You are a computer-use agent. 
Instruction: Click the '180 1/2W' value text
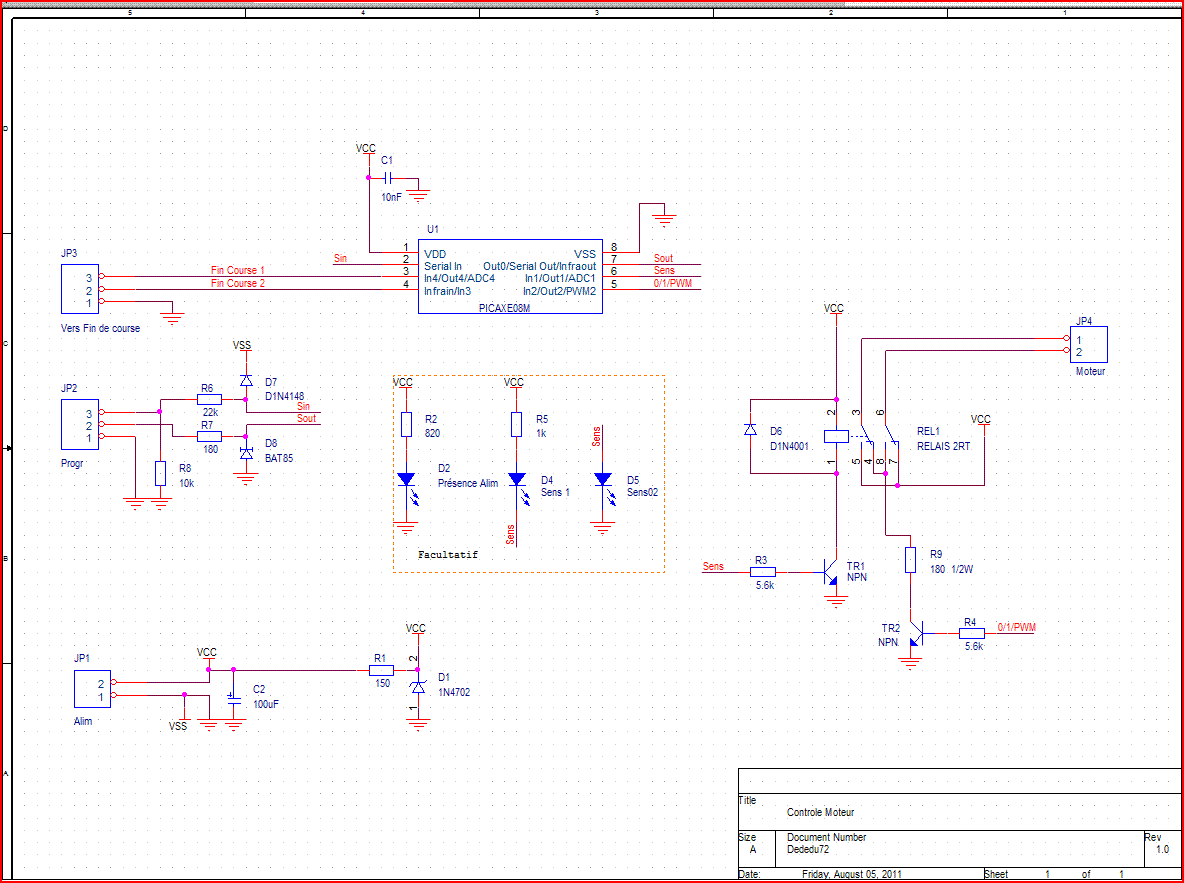tap(951, 570)
